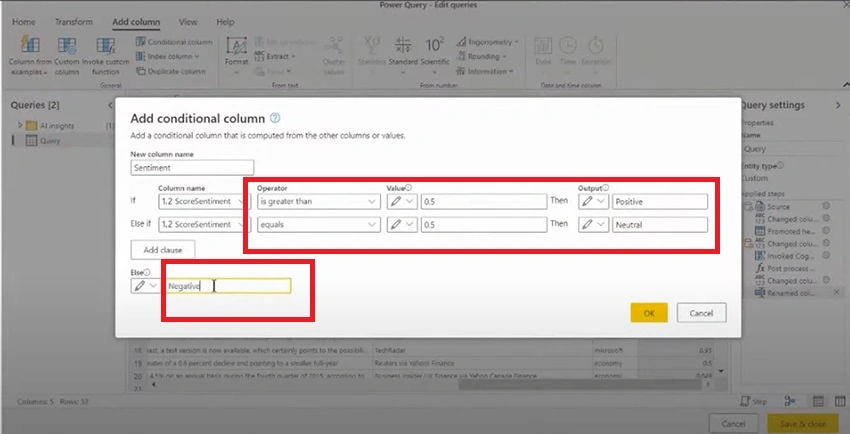Open the Help tab
Image resolution: width=850 pixels, height=434 pixels.
(225, 22)
